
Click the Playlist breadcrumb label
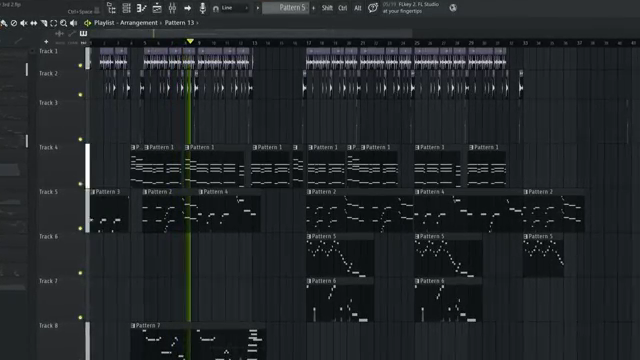click(x=104, y=23)
